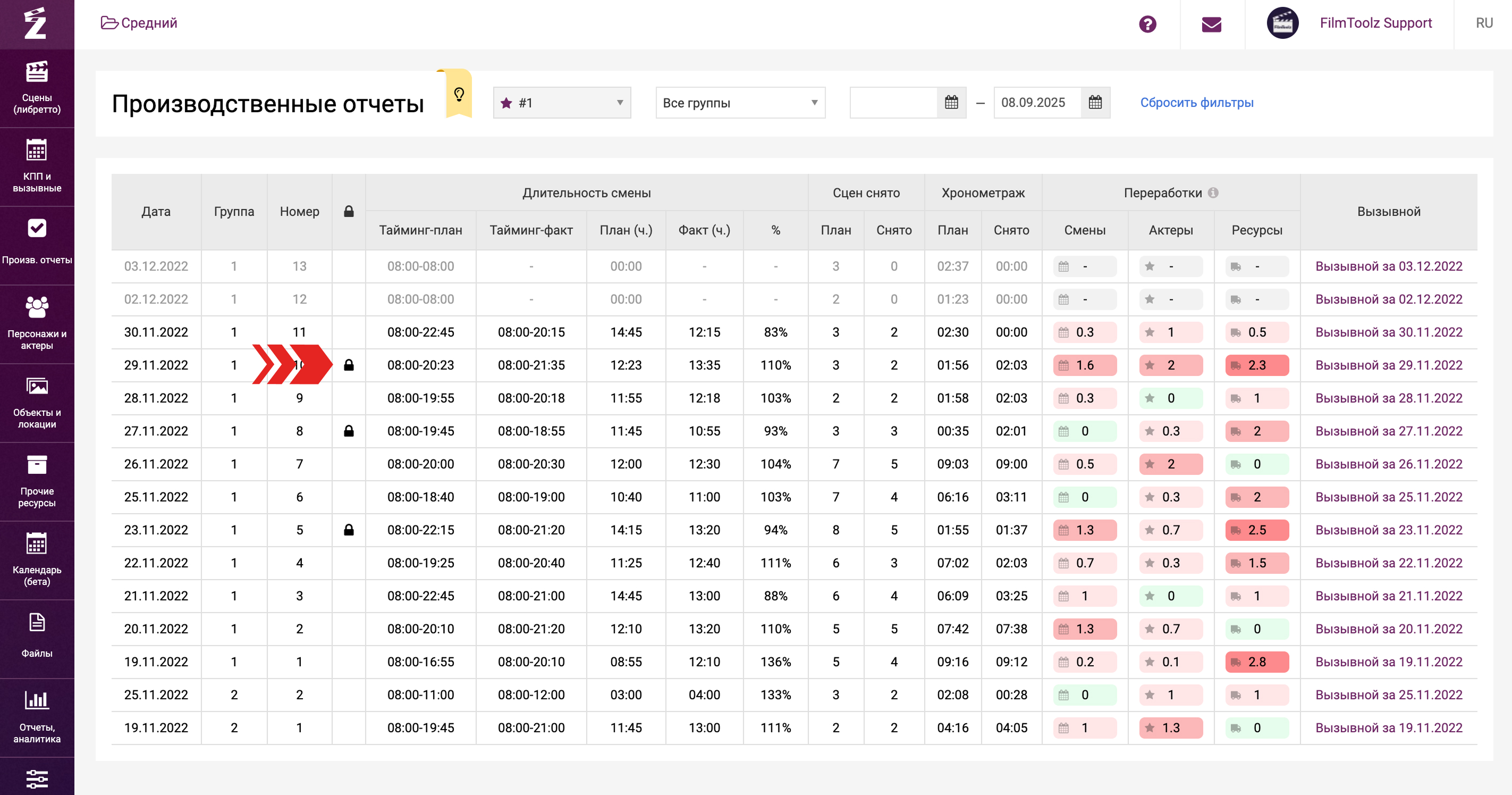Click the empty start date field
The image size is (1512, 795).
click(893, 103)
